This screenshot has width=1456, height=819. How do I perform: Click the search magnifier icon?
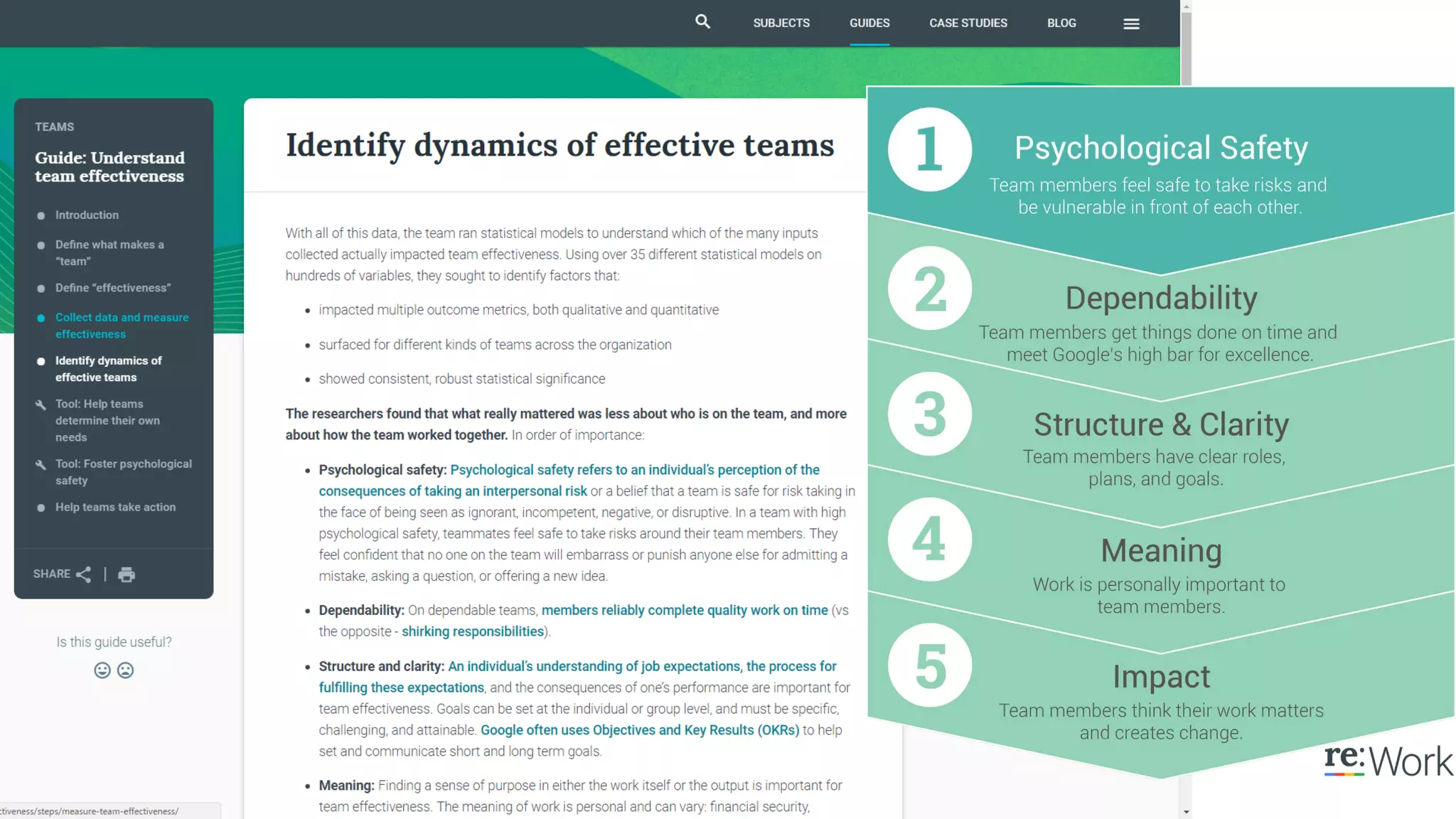click(702, 22)
